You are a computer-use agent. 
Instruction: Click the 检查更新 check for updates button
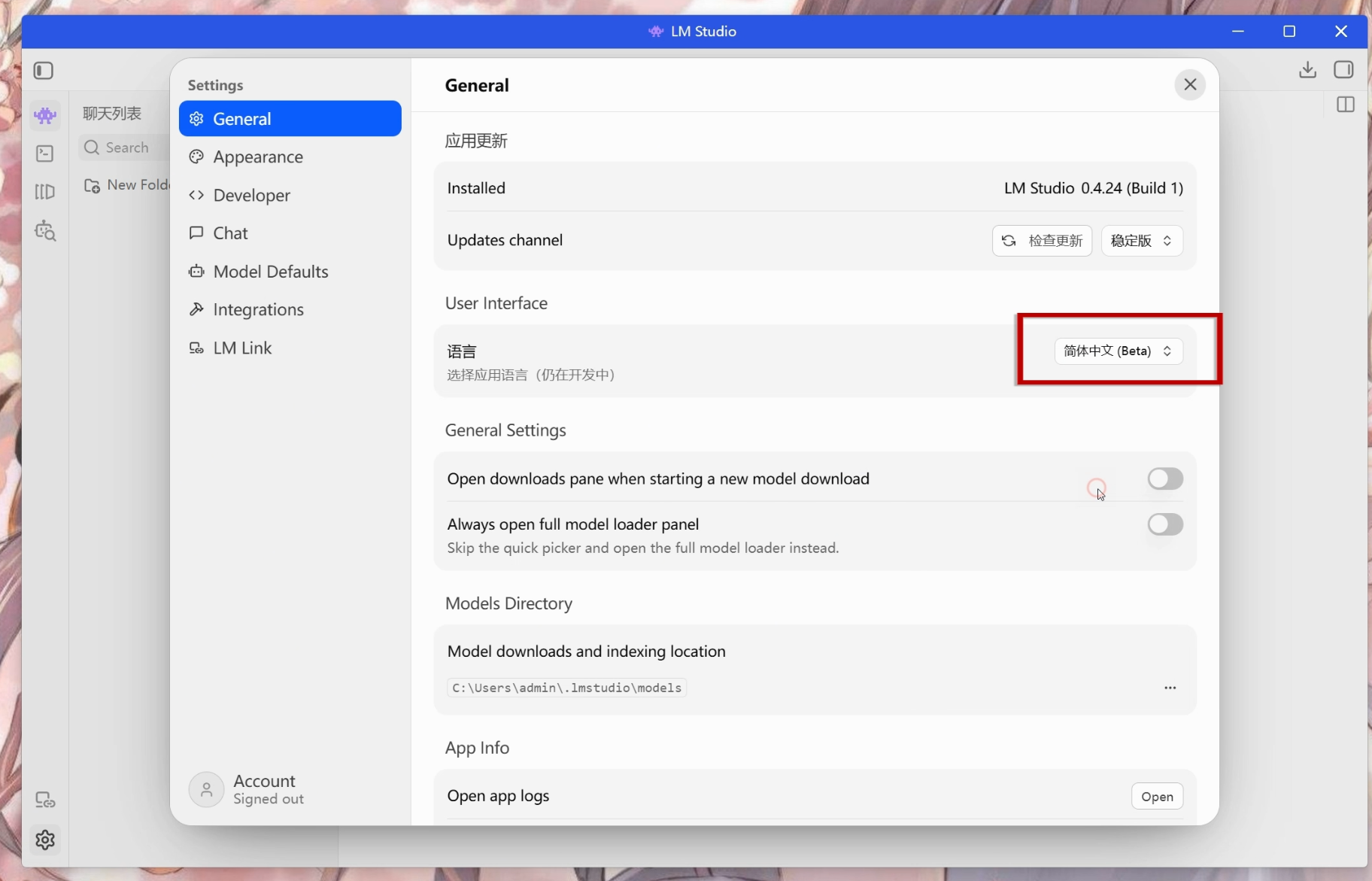(x=1042, y=241)
